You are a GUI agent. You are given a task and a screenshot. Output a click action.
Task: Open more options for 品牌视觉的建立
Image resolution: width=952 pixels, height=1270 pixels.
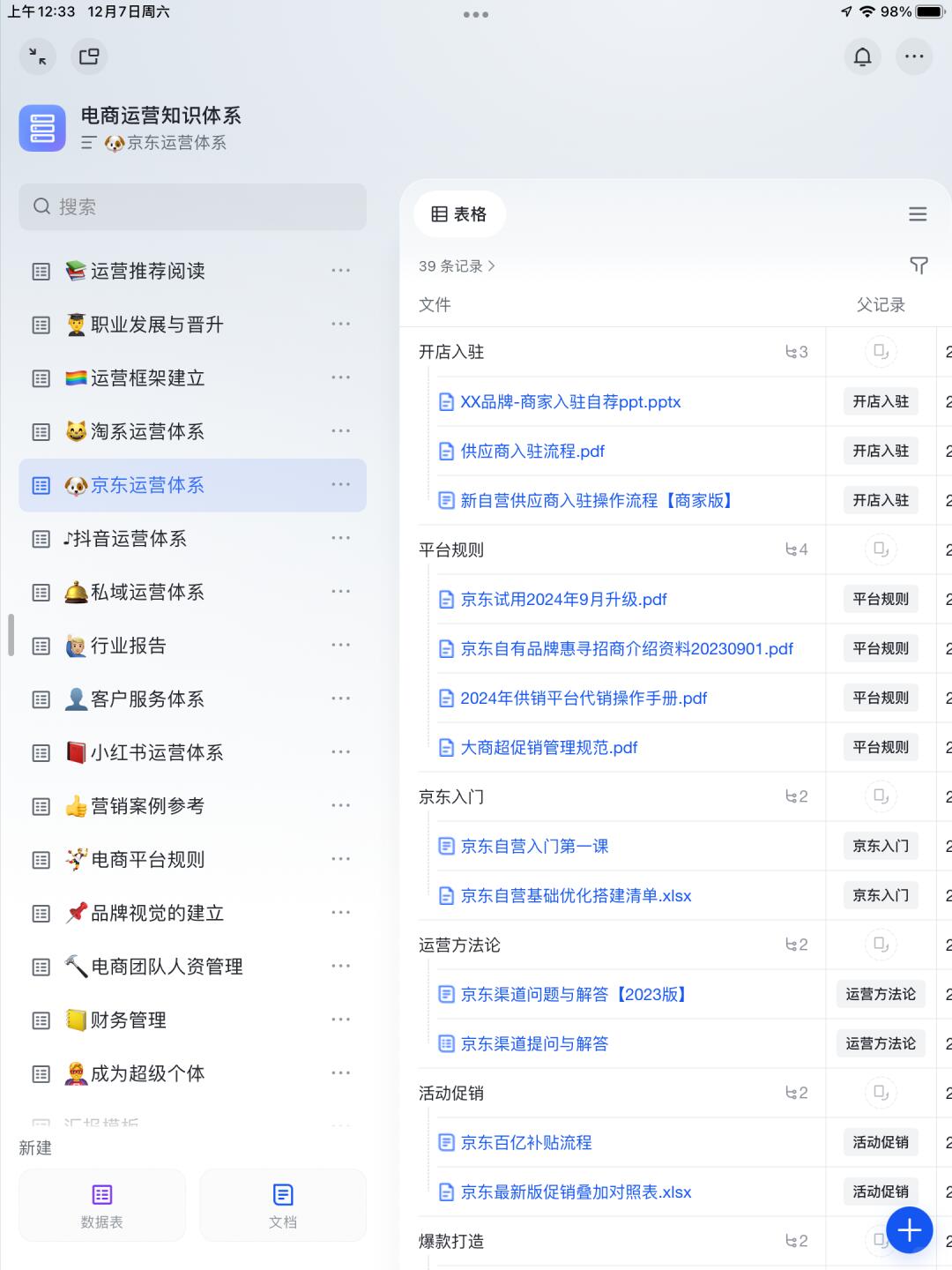click(341, 913)
